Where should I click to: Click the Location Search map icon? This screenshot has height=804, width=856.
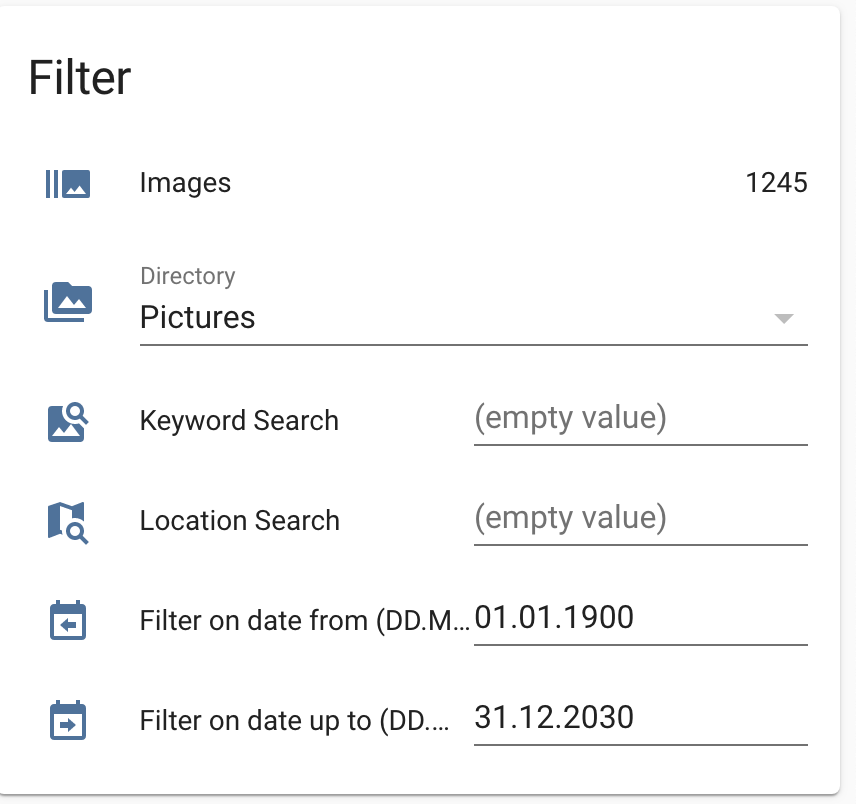point(66,520)
